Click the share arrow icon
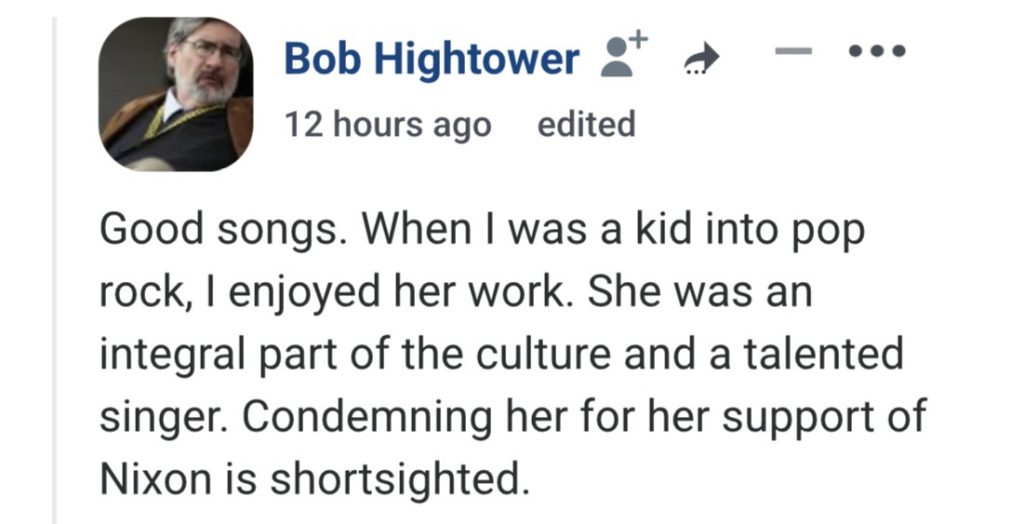 tap(706, 61)
